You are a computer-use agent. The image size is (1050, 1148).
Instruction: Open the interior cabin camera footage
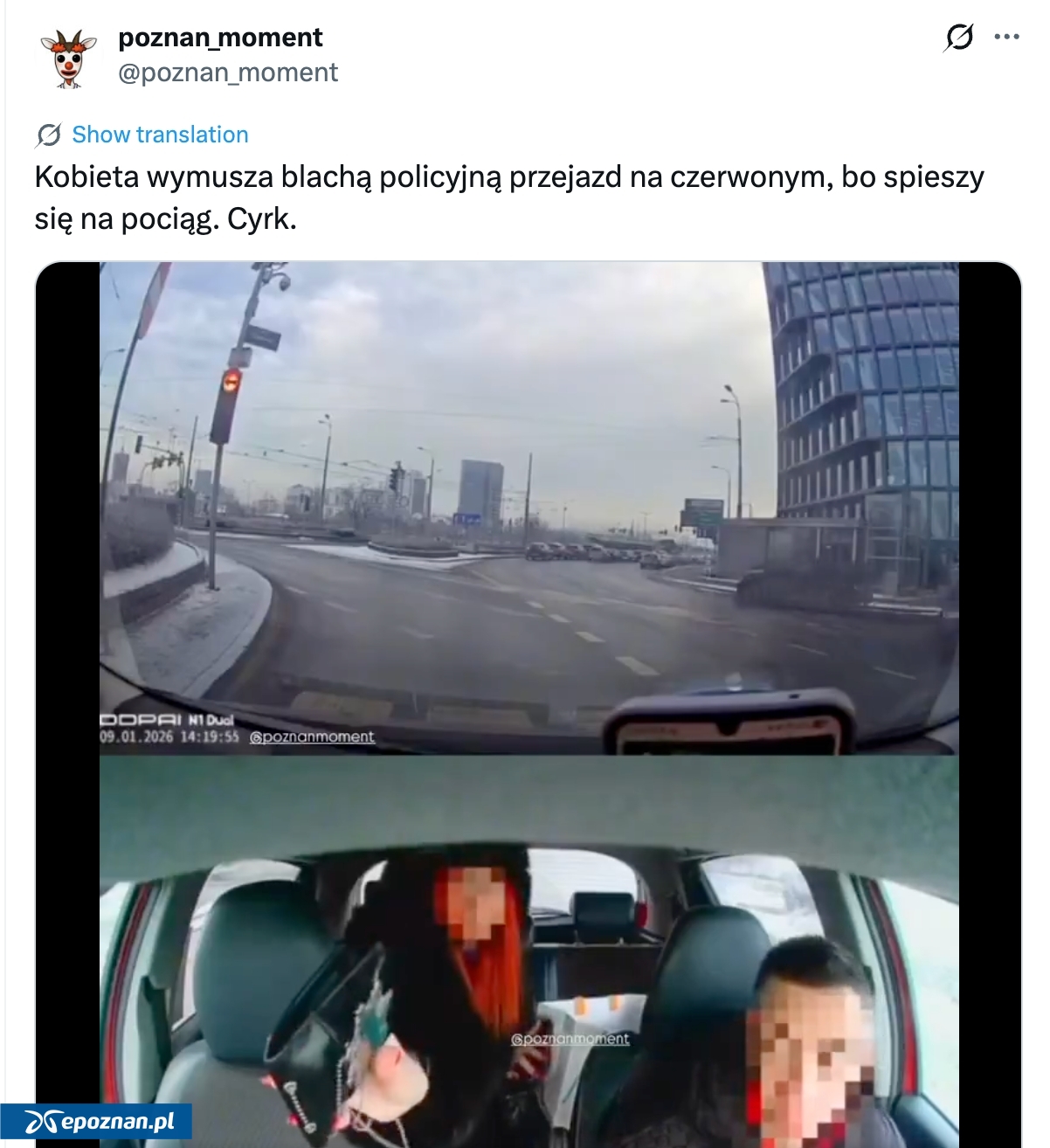tap(528, 951)
